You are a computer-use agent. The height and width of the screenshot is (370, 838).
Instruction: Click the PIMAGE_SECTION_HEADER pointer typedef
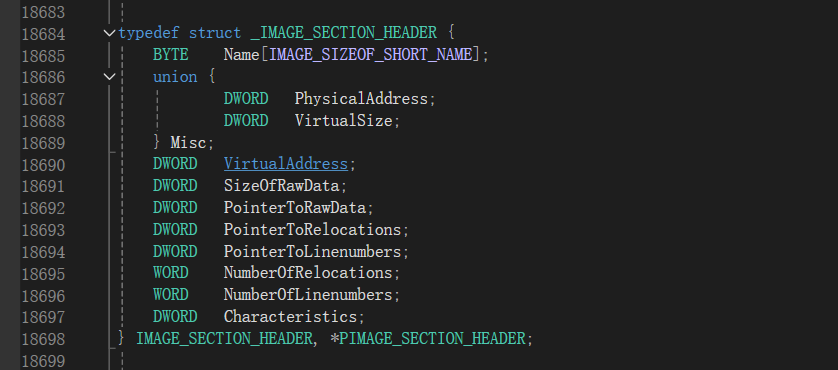click(432, 338)
